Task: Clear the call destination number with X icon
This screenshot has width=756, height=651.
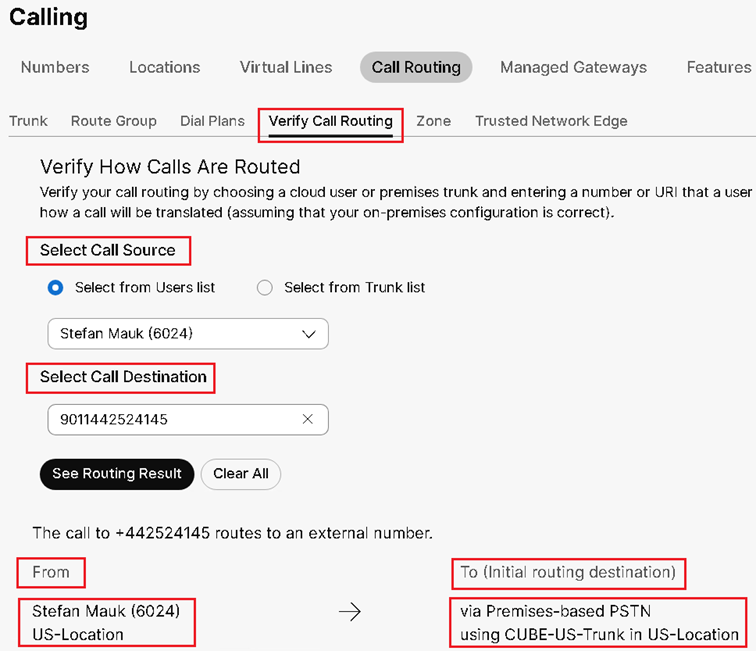Action: pos(308,420)
